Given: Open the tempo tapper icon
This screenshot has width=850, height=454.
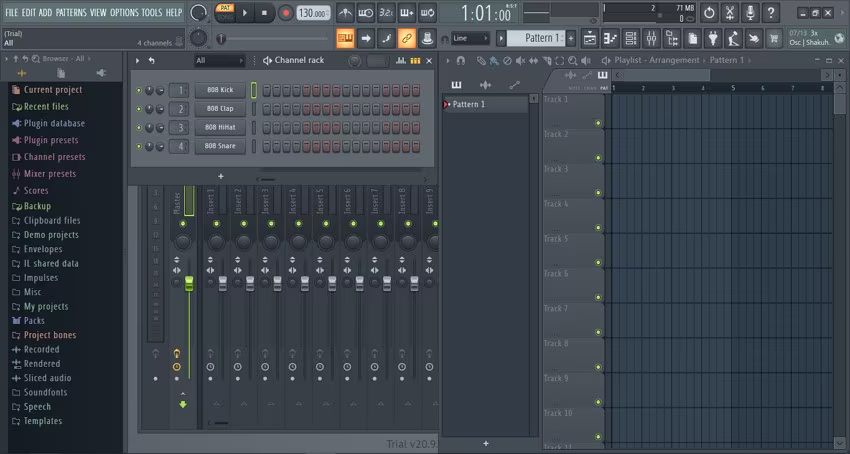Looking at the screenshot, I should pos(733,38).
